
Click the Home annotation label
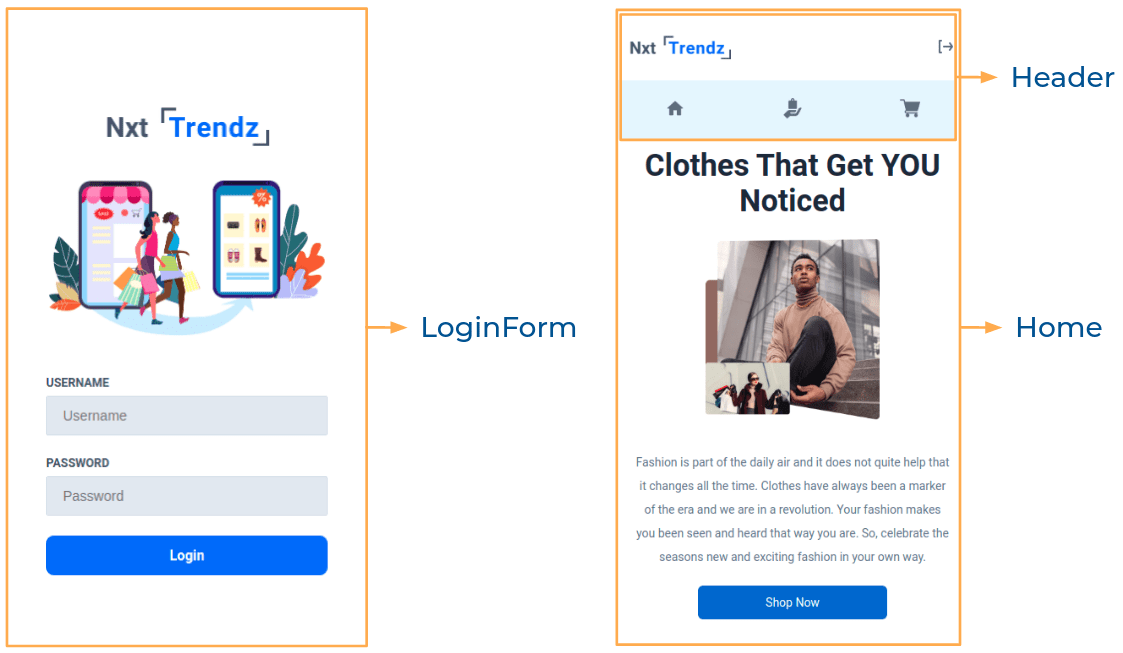pos(1059,328)
